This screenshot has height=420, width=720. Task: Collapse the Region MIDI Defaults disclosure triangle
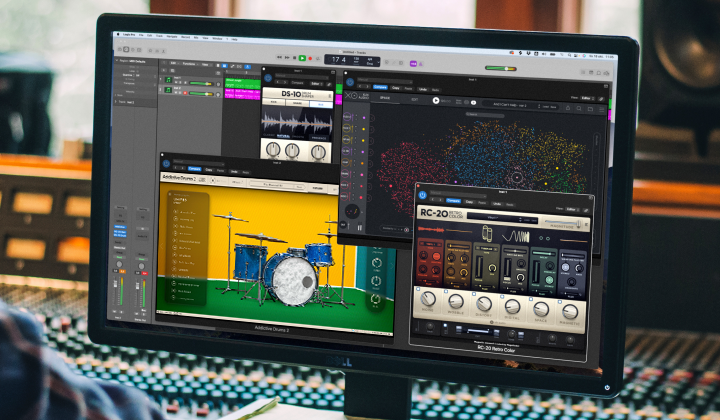tap(117, 61)
